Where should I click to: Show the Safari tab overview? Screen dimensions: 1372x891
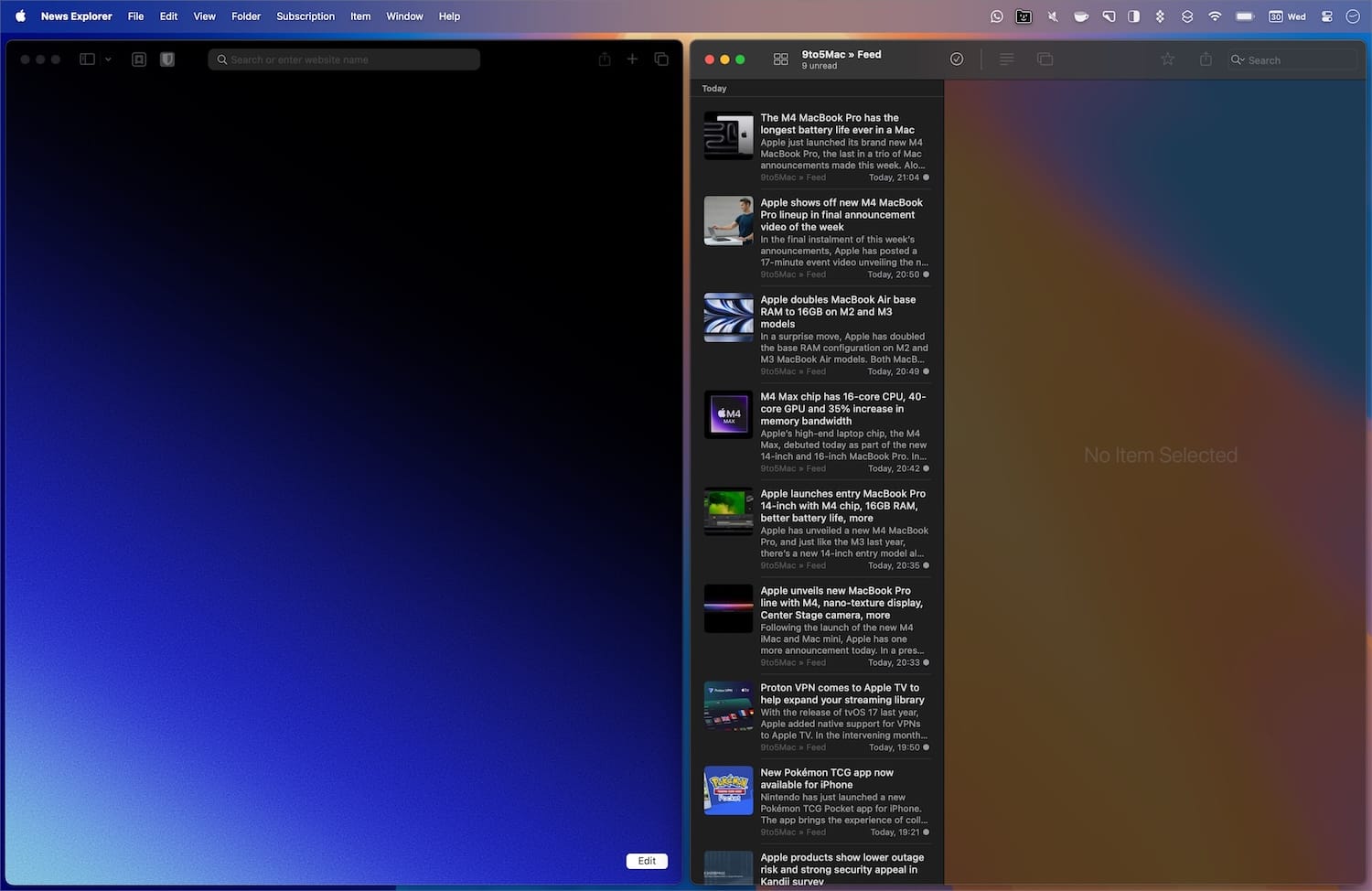click(x=661, y=59)
